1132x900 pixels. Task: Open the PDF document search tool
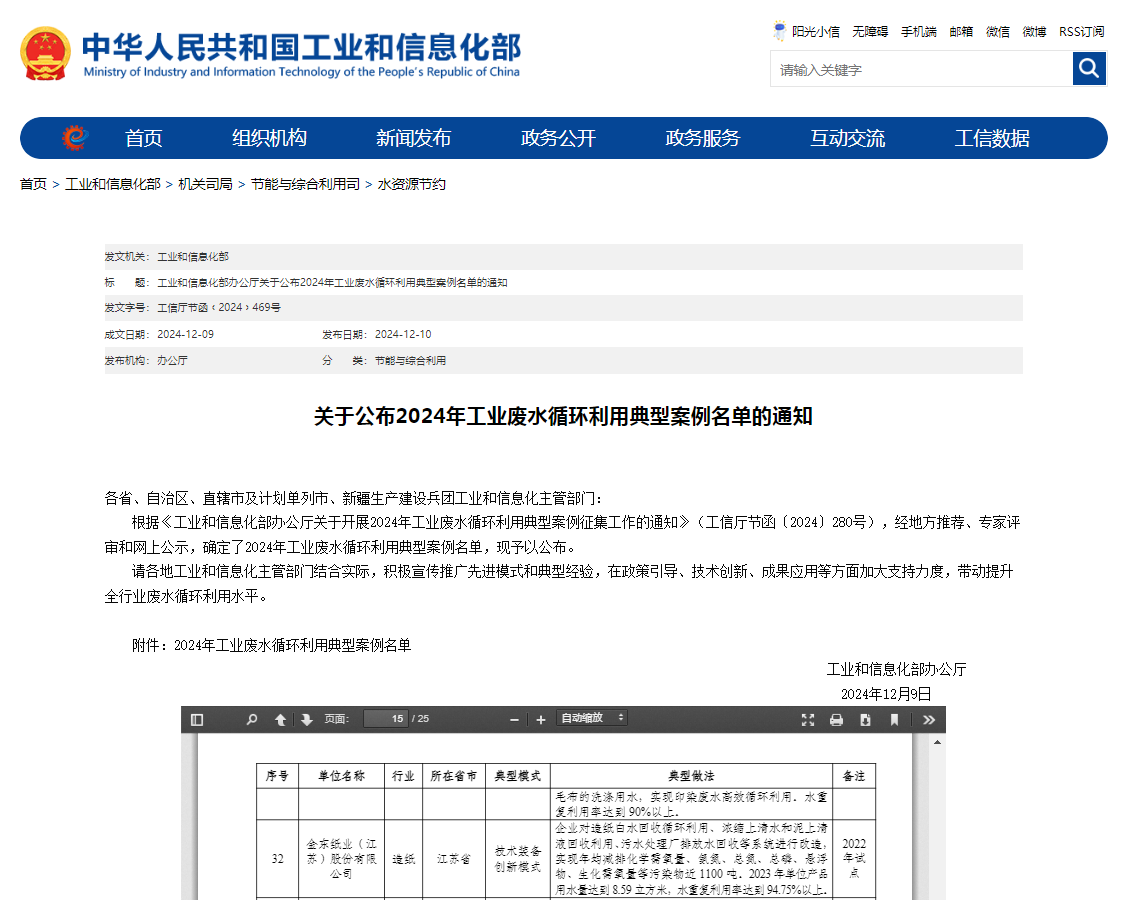[x=252, y=718]
